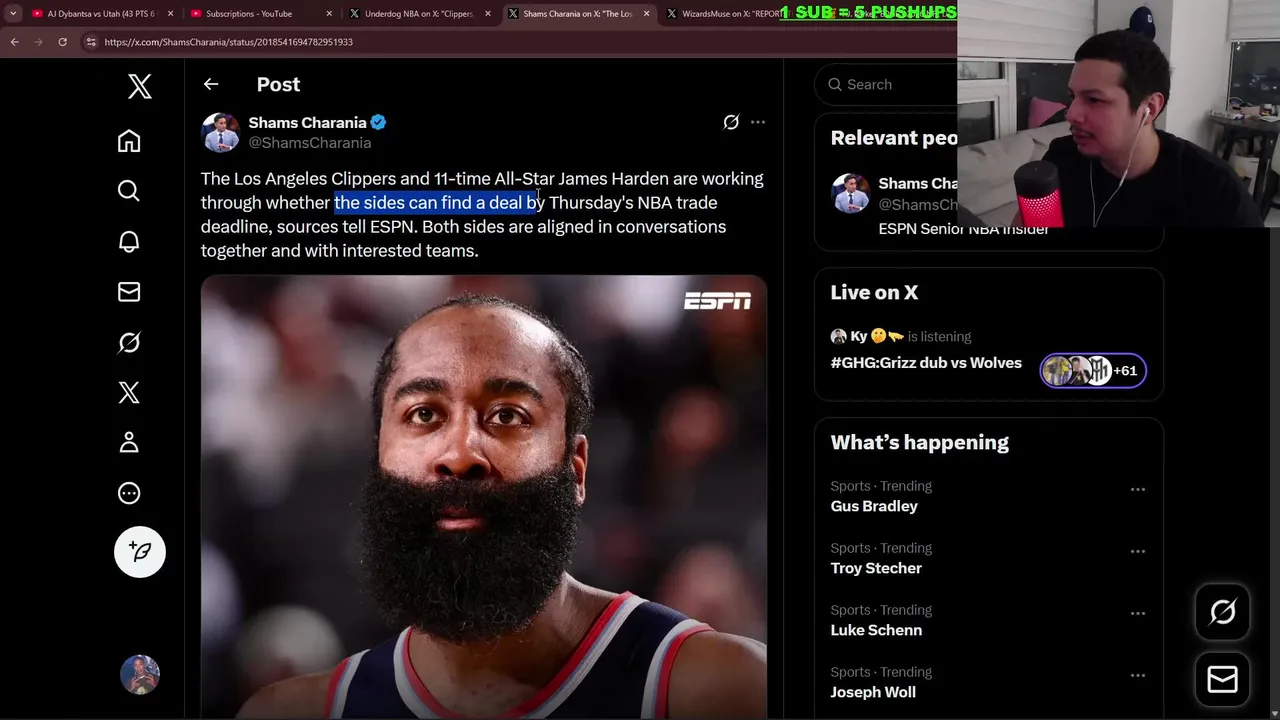Click the URL address bar
The height and width of the screenshot is (720, 1280).
pos(520,42)
